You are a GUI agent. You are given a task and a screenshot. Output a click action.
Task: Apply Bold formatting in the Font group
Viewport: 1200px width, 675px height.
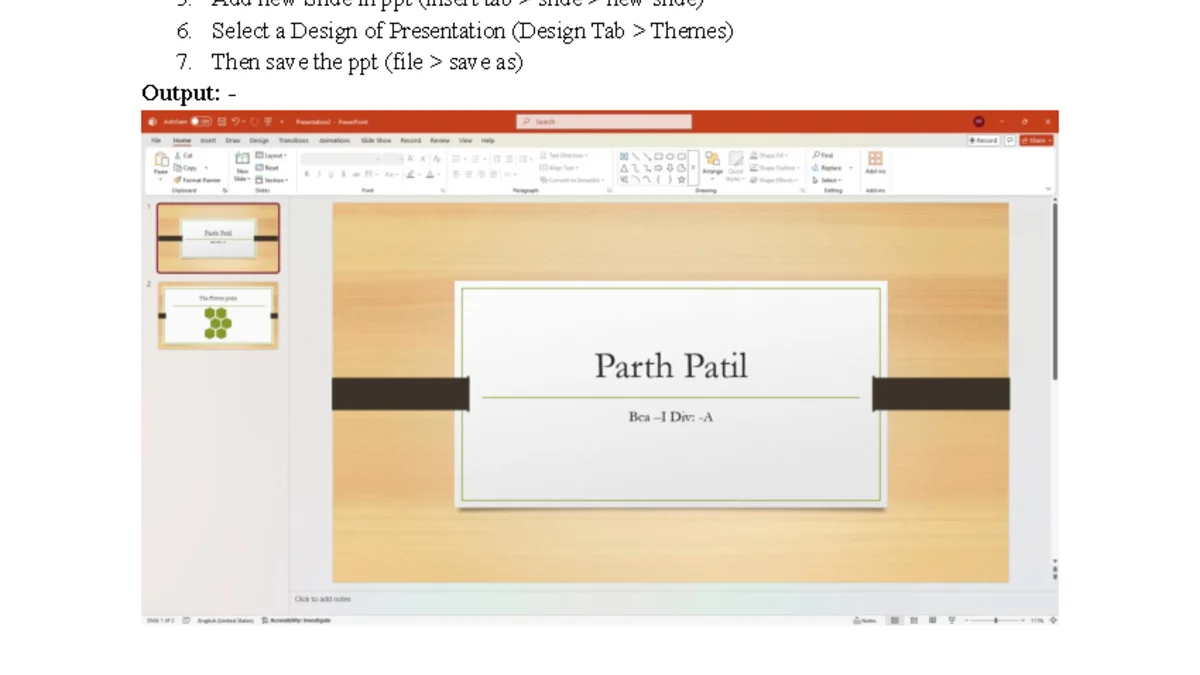click(306, 174)
